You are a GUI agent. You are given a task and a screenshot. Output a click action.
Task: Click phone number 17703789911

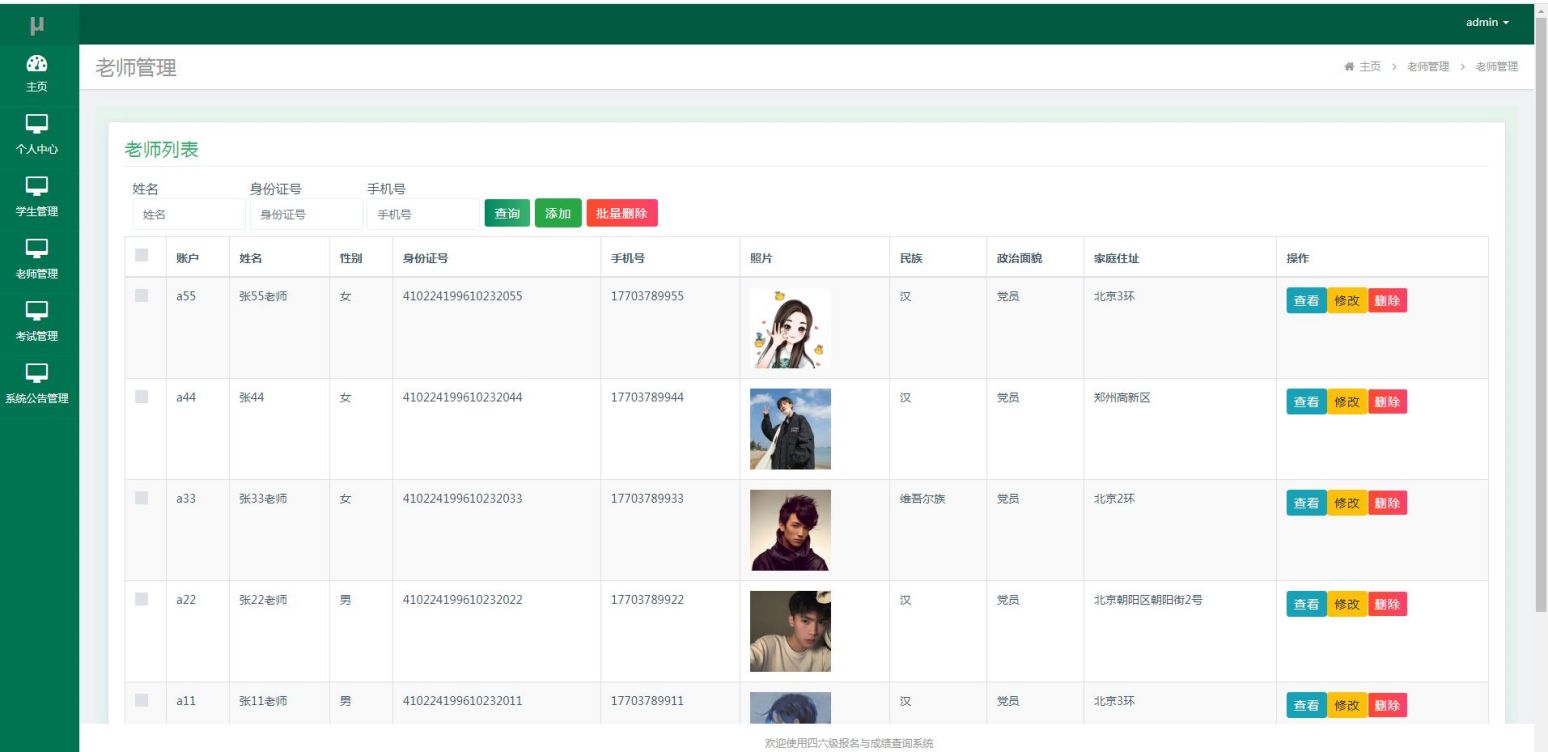point(647,700)
